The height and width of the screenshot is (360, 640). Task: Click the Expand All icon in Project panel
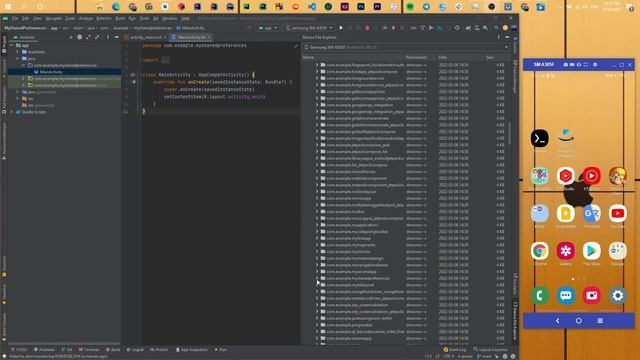88,37
